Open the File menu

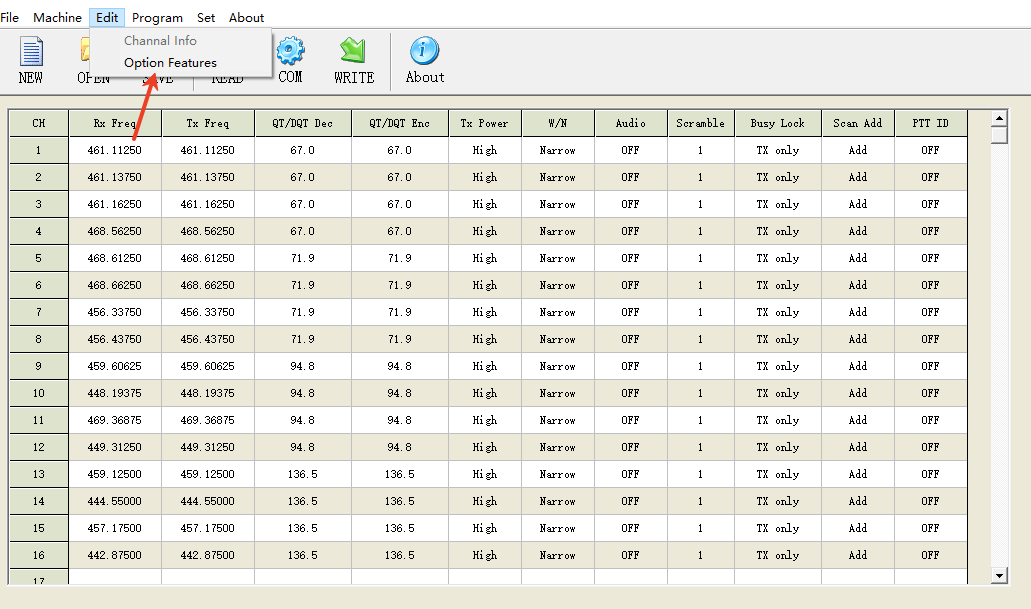pos(10,17)
